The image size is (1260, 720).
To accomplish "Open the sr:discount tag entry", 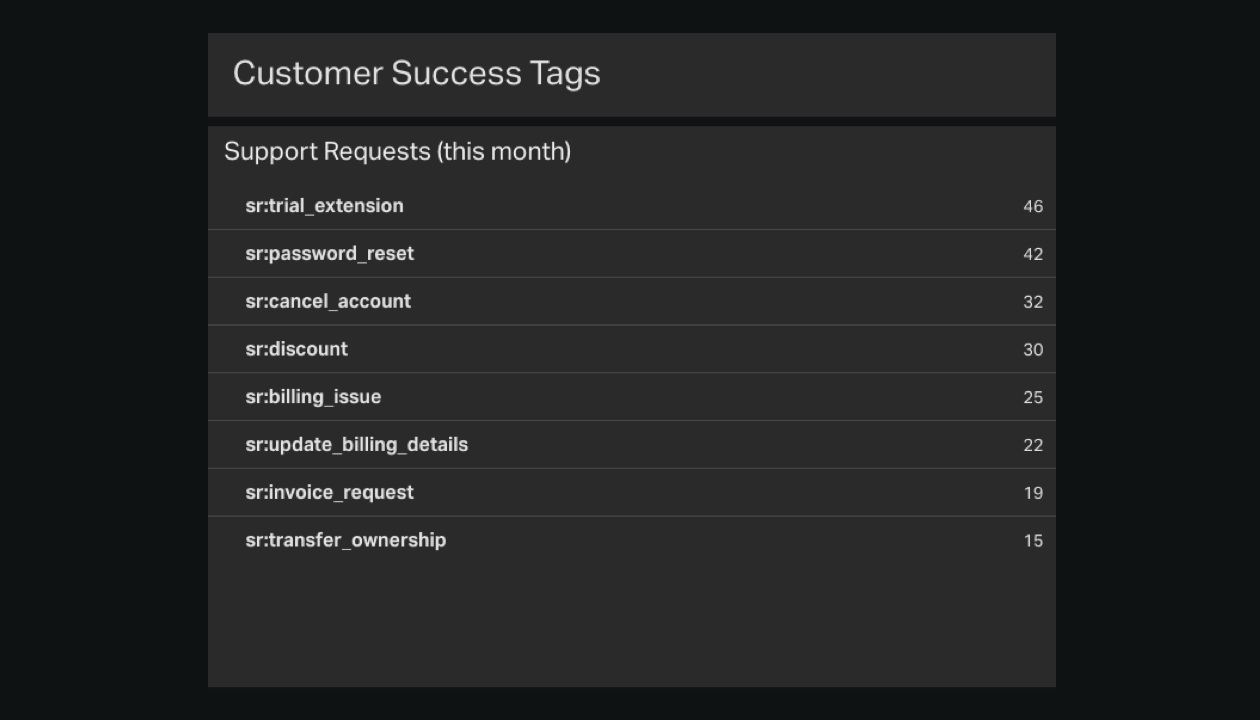I will (x=631, y=349).
